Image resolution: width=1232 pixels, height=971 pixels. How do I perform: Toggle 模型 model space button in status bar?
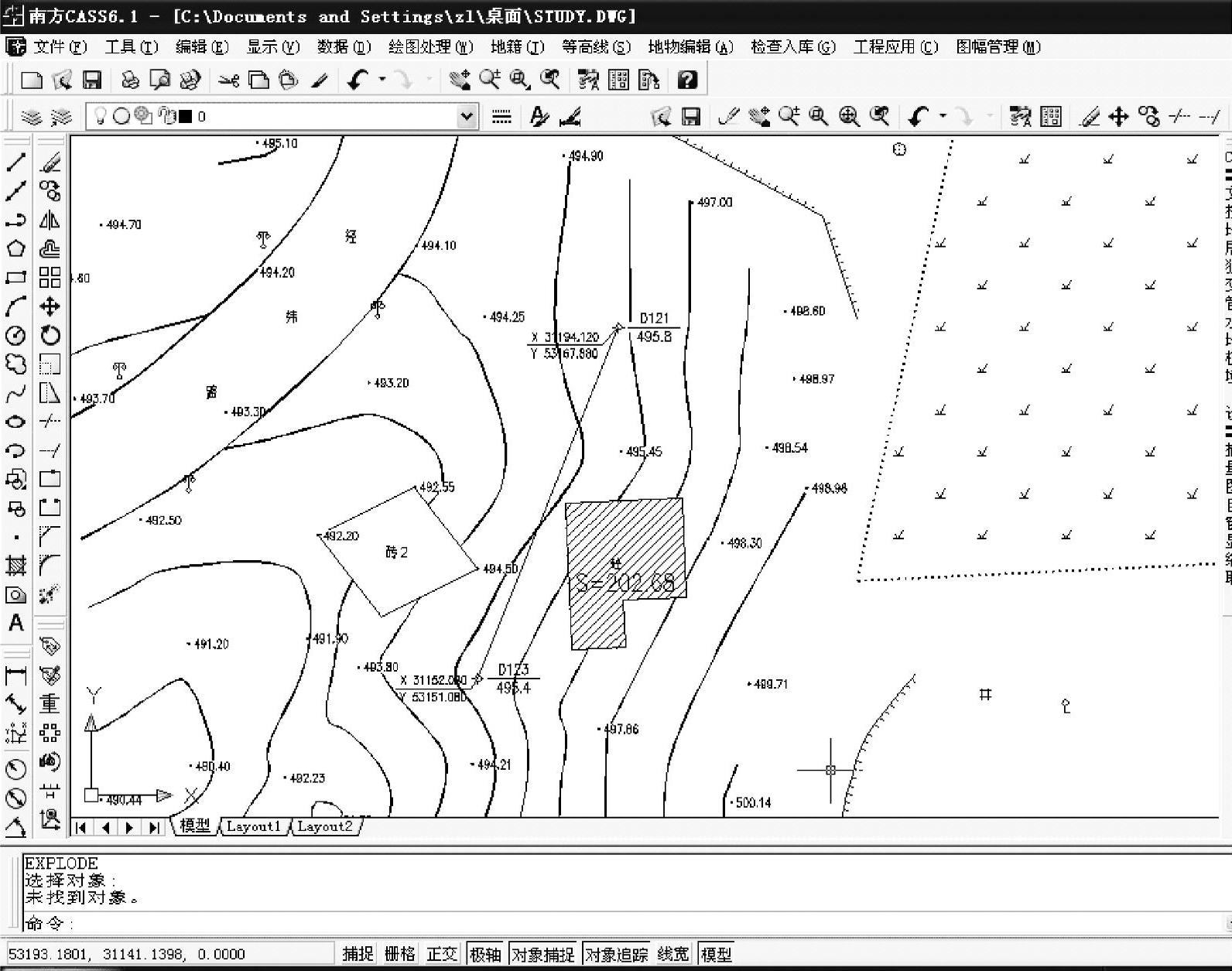click(x=716, y=954)
